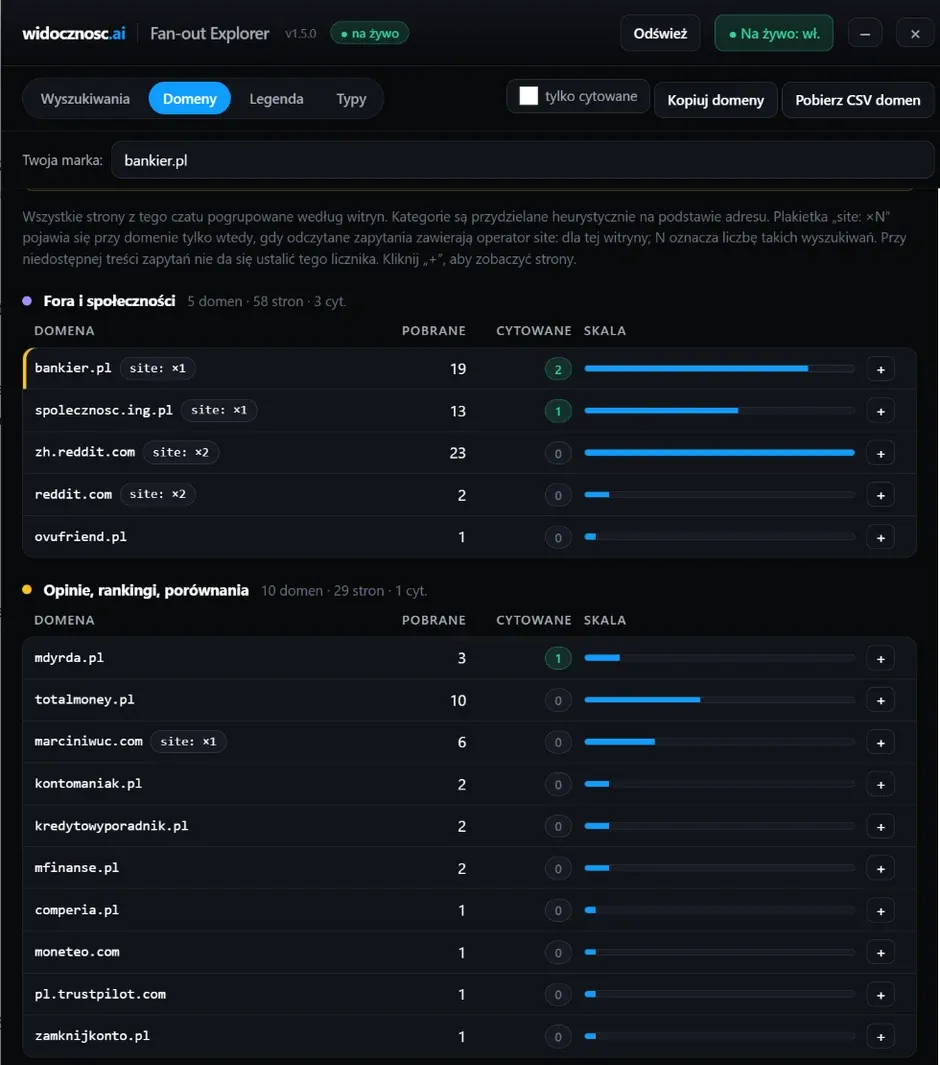
Task: Click 'Opinie, rankingi, porównania' category heading
Action: 146,590
